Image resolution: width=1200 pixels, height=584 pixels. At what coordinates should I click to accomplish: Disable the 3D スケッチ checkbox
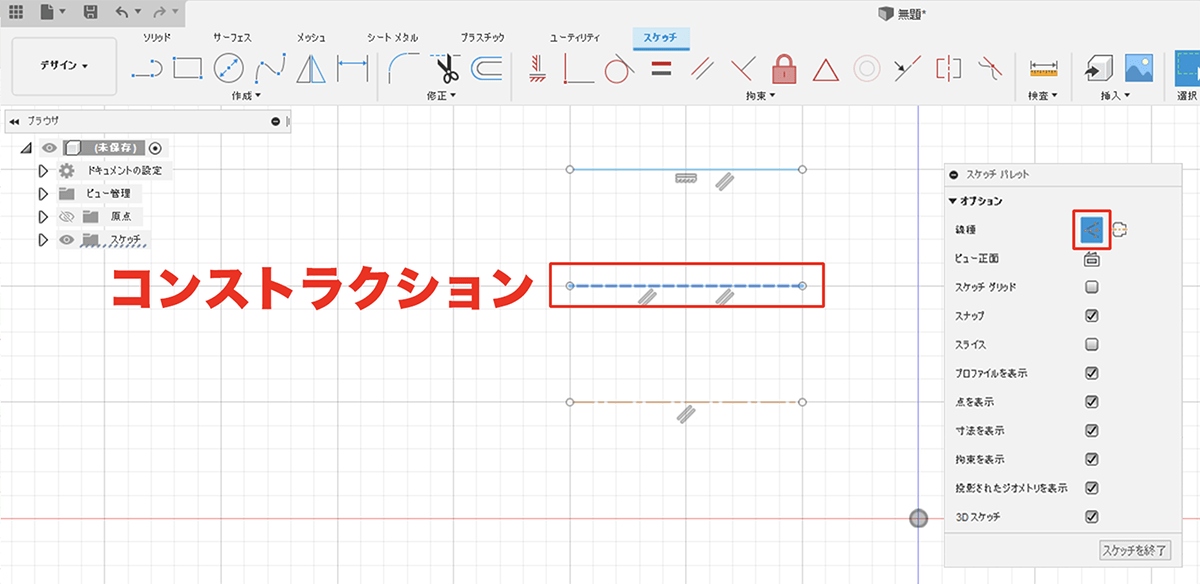[1092, 517]
